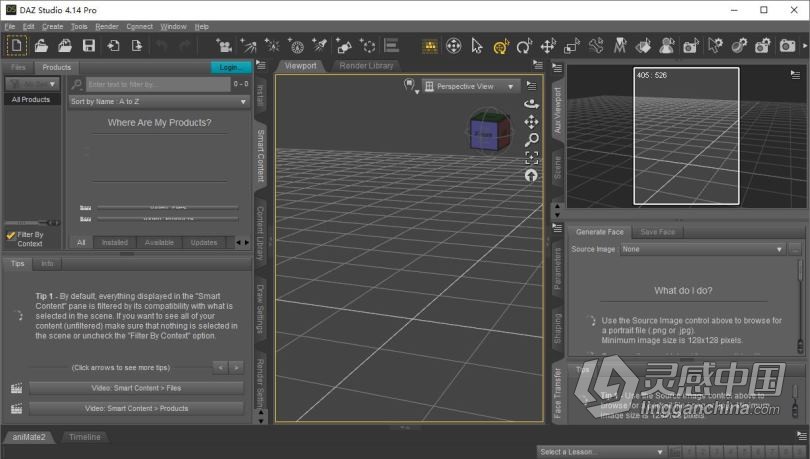Screen dimensions: 810x459
Task: Reset the viewport camera view
Action: pyautogui.click(x=531, y=176)
